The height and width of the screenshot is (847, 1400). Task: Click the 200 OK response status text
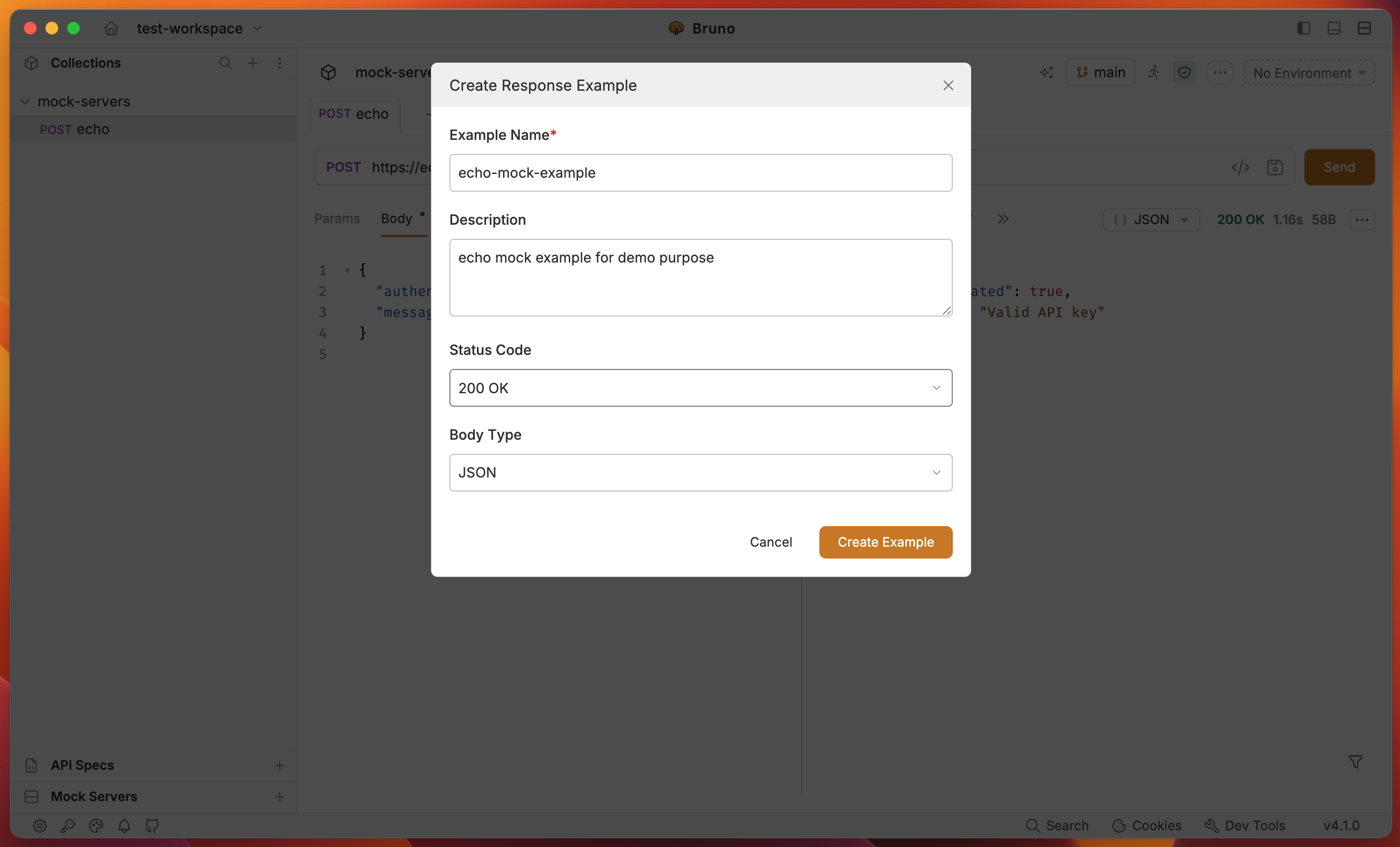(x=1240, y=220)
